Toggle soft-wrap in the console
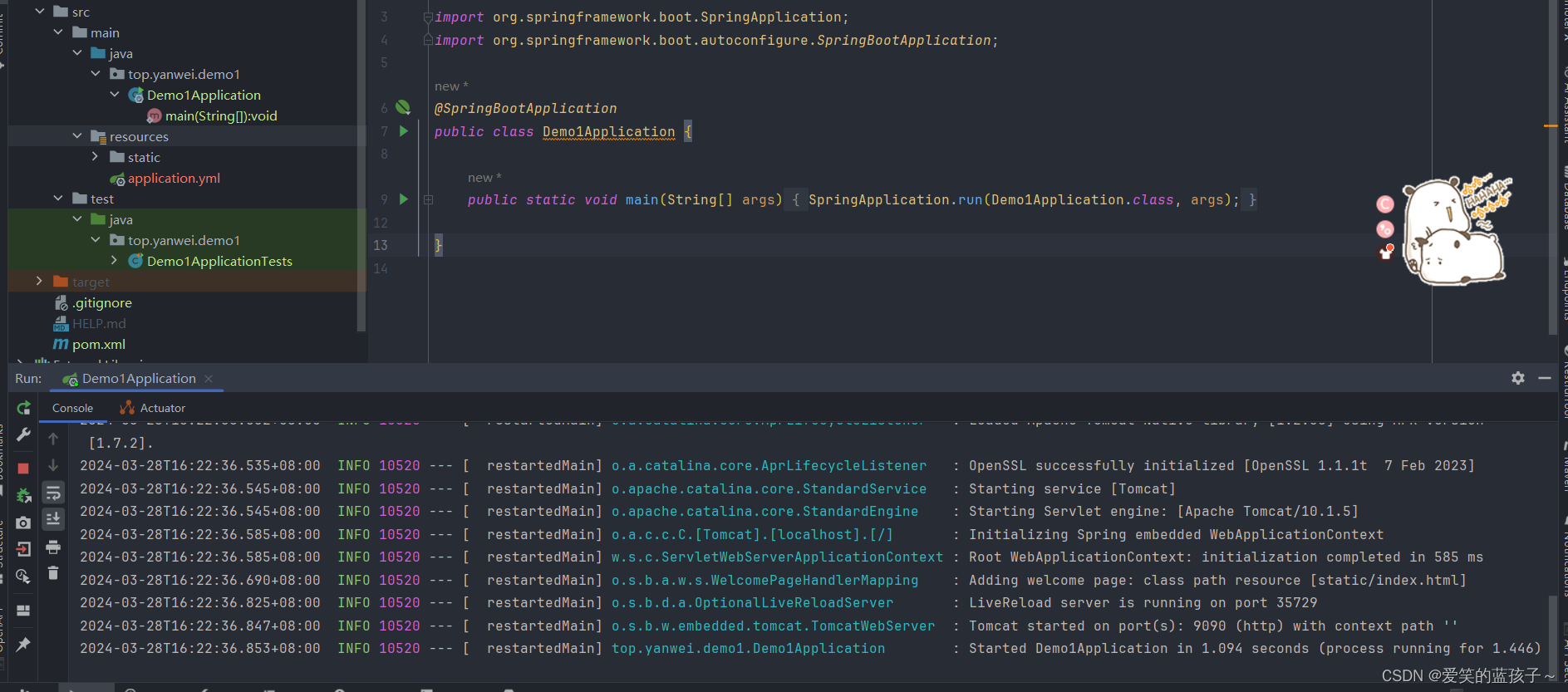Viewport: 1568px width, 692px height. [x=53, y=493]
